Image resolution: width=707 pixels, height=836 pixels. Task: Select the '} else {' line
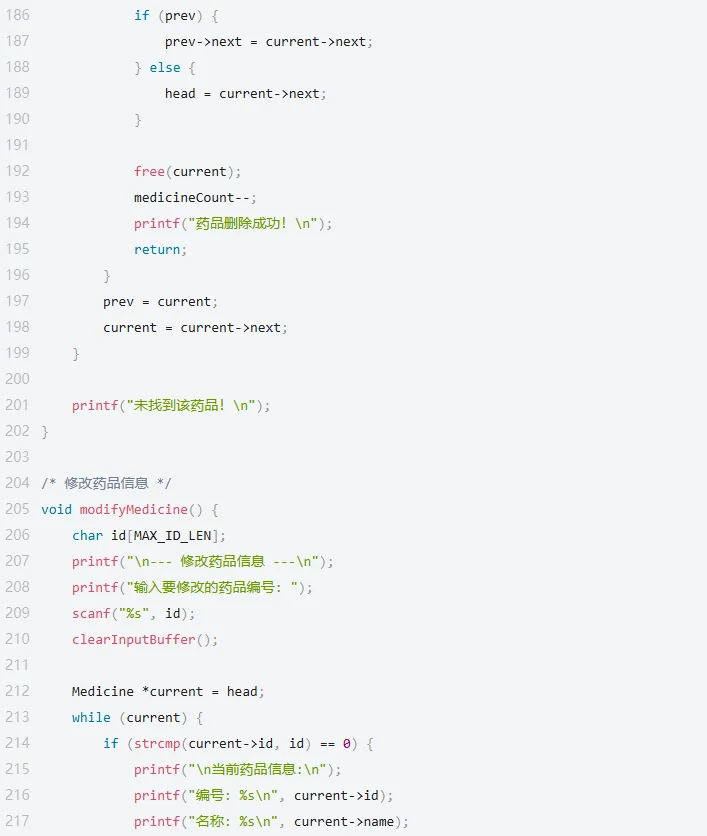[x=165, y=68]
